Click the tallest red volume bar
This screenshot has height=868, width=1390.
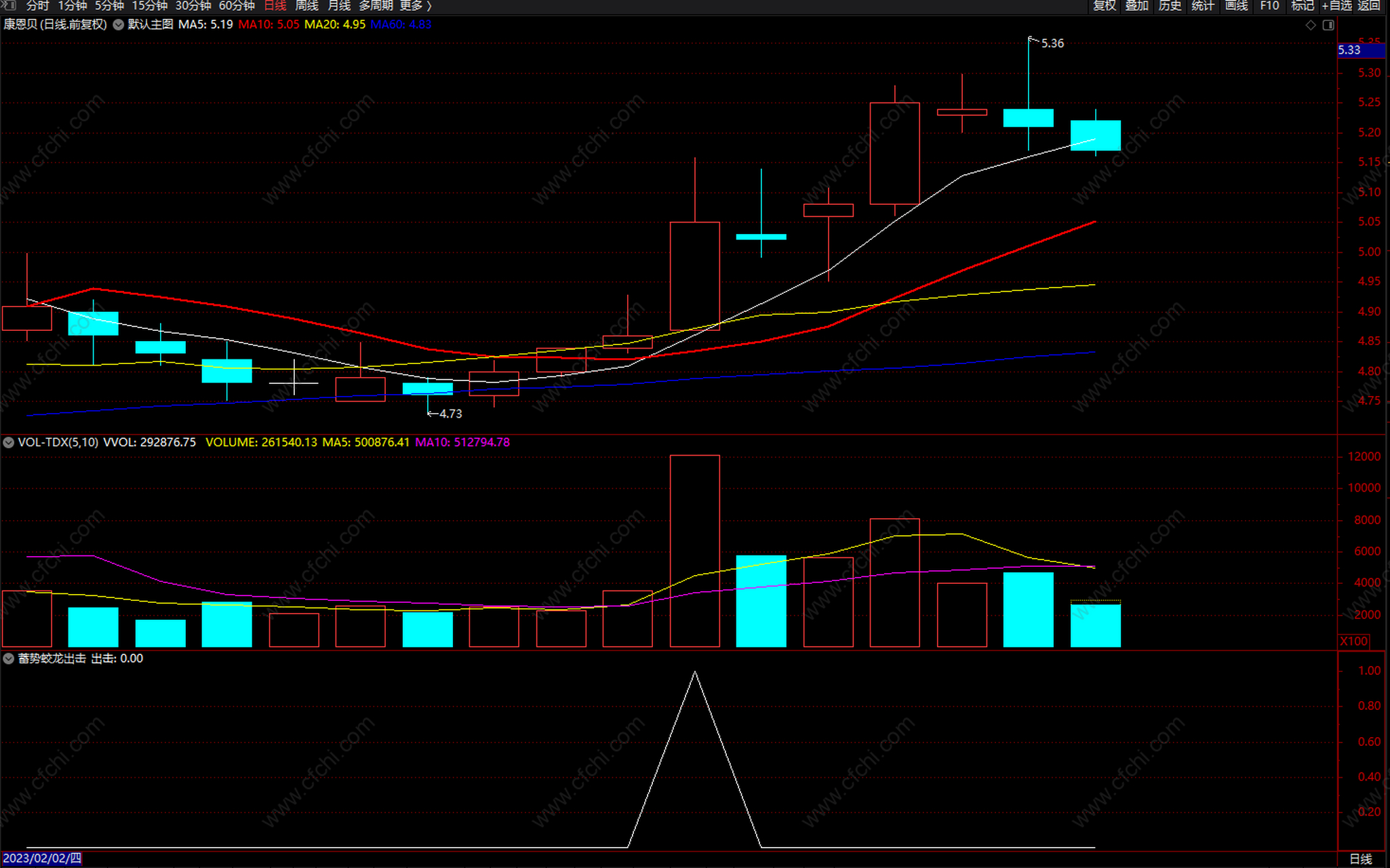pyautogui.click(x=695, y=551)
